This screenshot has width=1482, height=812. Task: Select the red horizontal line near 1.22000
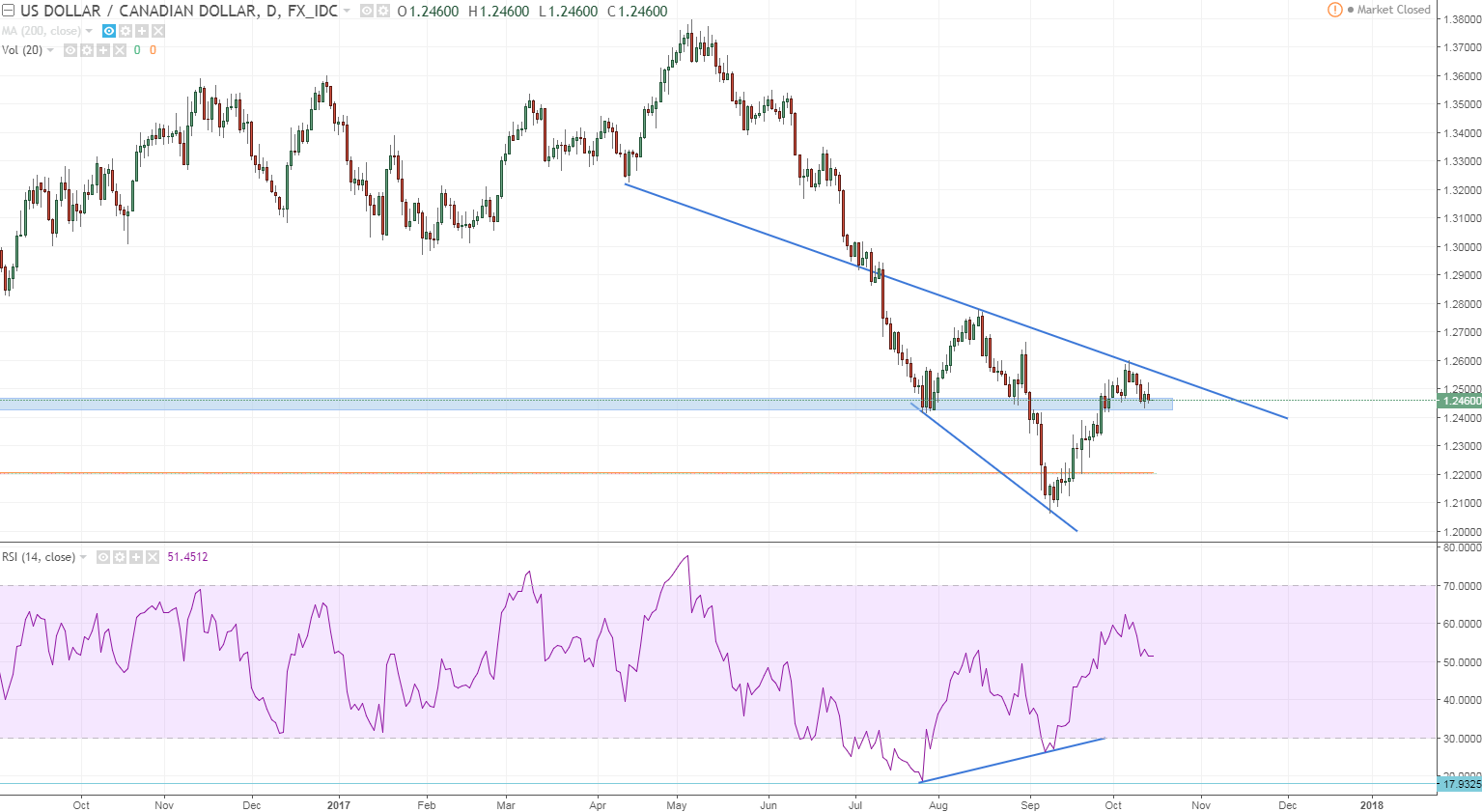(577, 473)
